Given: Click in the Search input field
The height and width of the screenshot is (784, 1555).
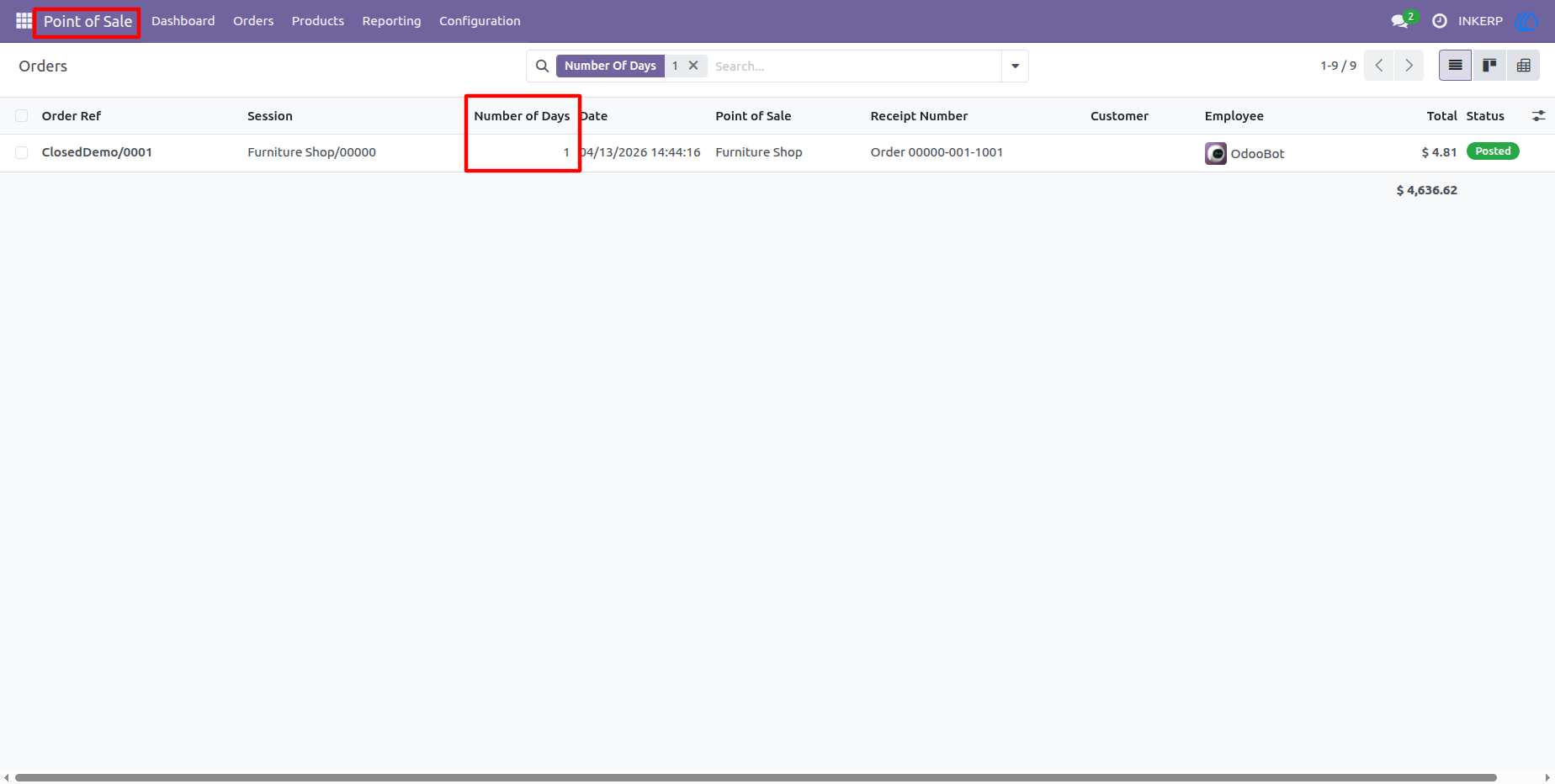Looking at the screenshot, I should point(854,66).
